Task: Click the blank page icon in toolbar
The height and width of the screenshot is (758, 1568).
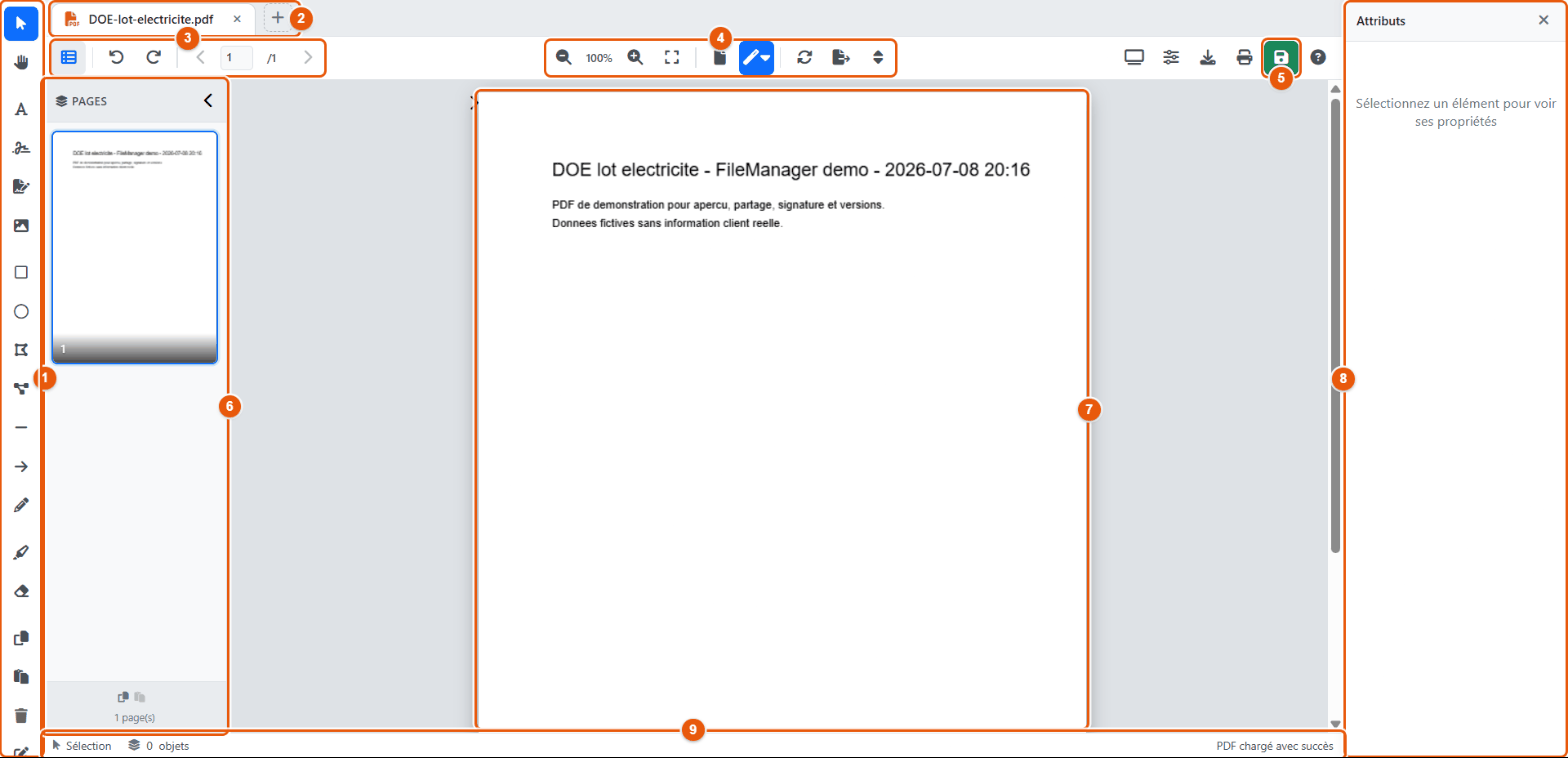Action: [719, 58]
